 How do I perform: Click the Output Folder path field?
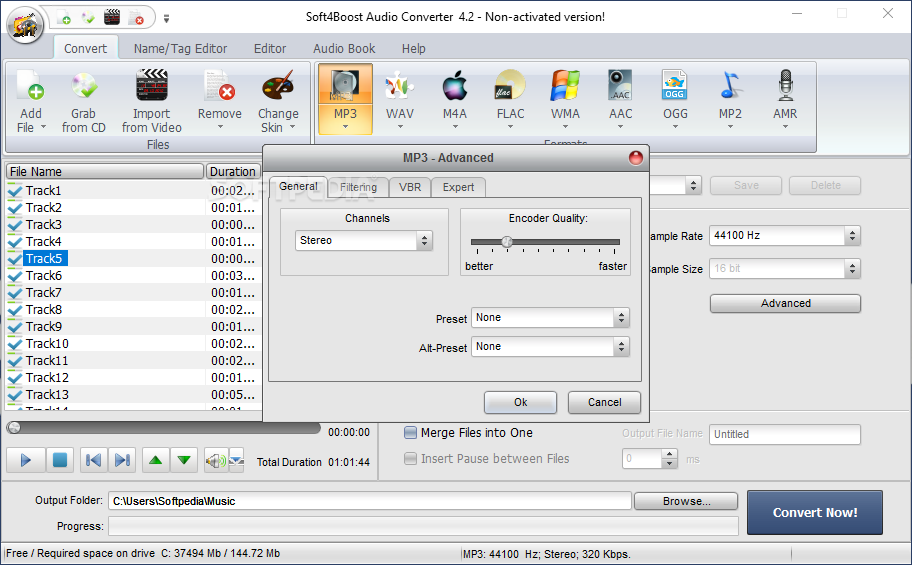click(x=370, y=501)
